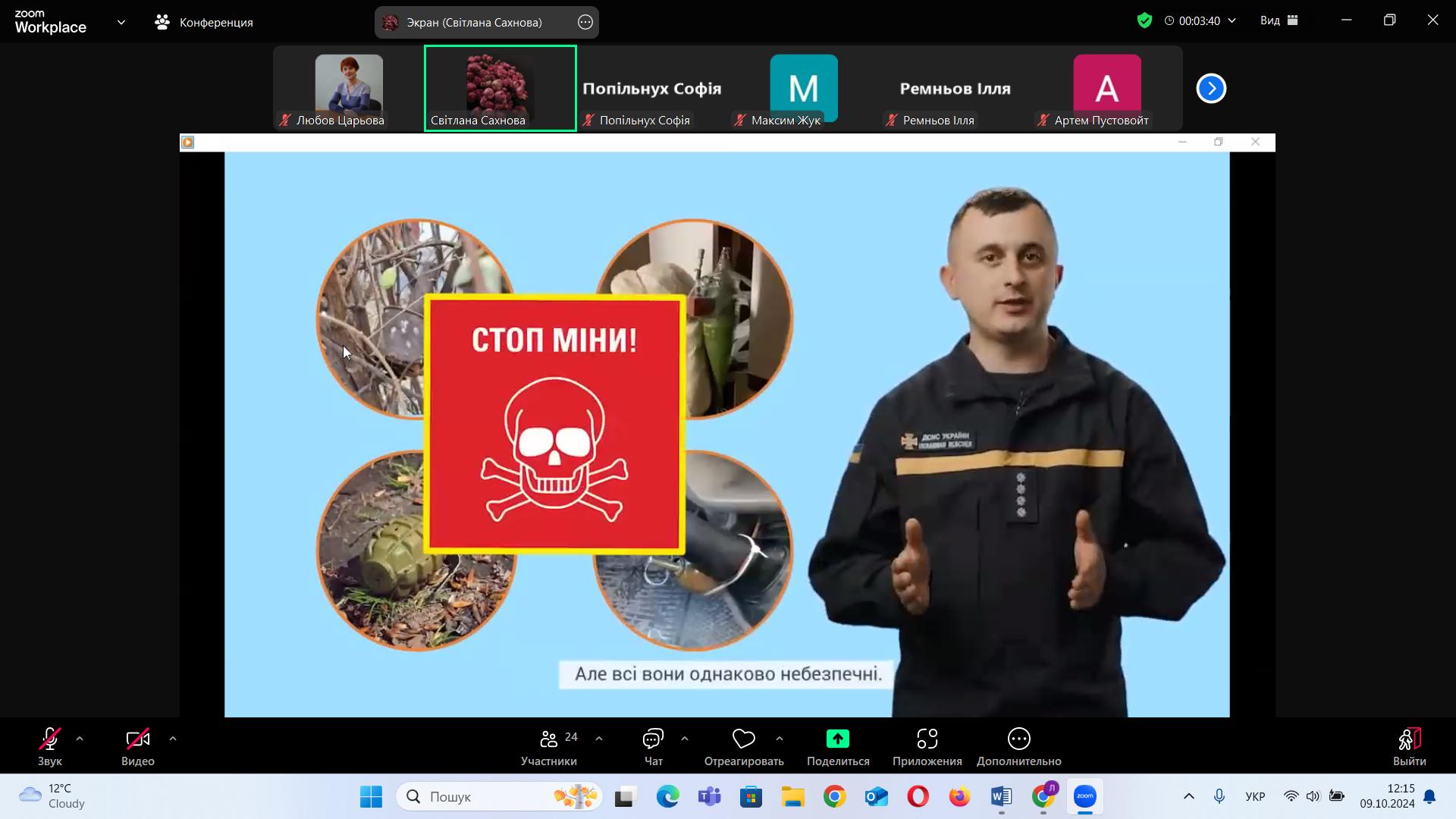Click the green encryption shield icon
Image resolution: width=1456 pixels, height=819 pixels.
click(1144, 21)
